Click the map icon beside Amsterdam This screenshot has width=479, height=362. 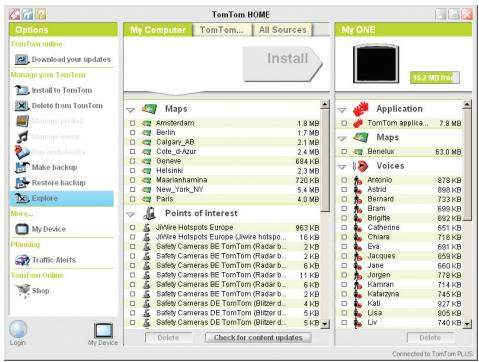point(146,123)
